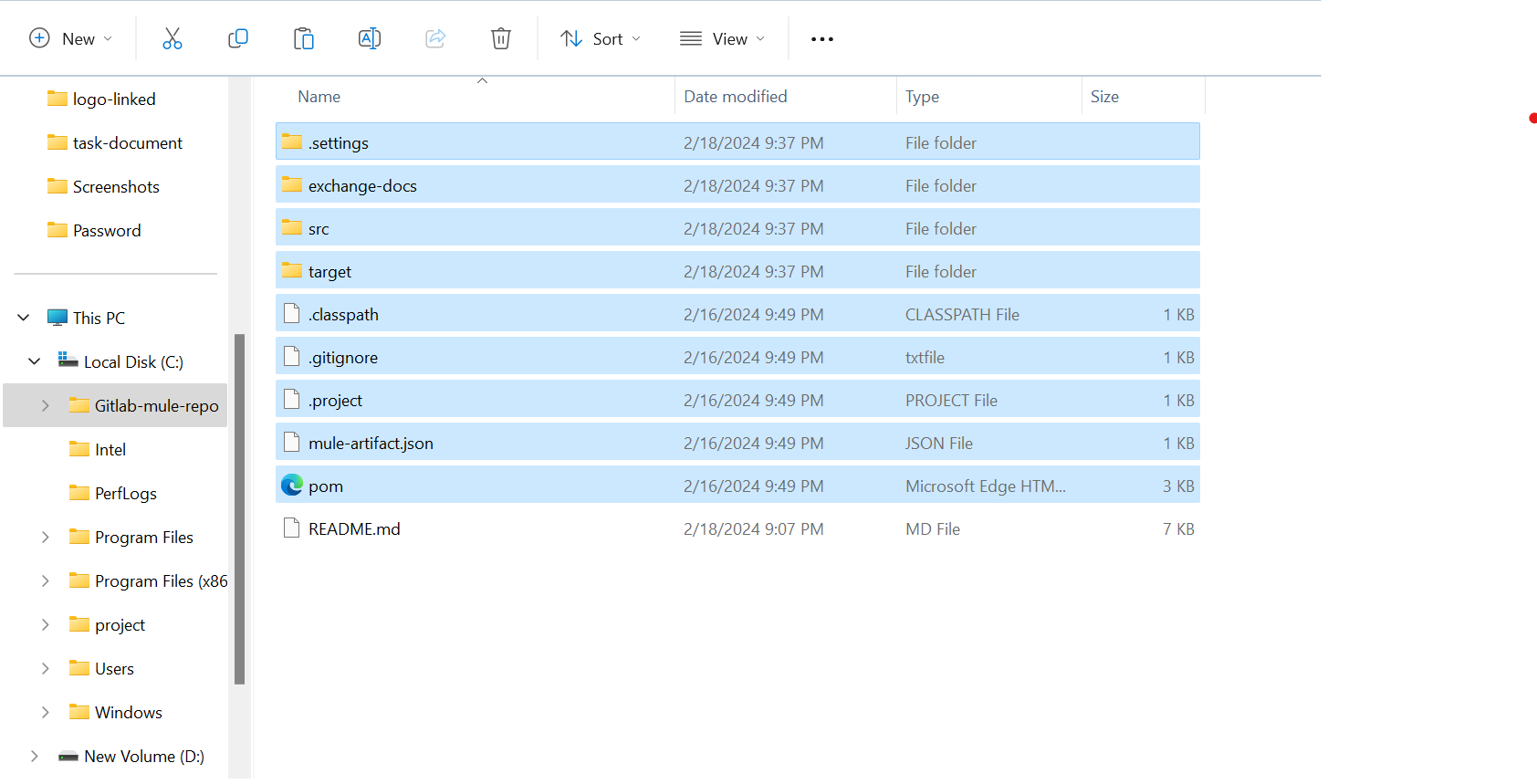Screen dimensions: 1537x784
Task: Select the Program Files folder in tree
Action: coord(143,538)
